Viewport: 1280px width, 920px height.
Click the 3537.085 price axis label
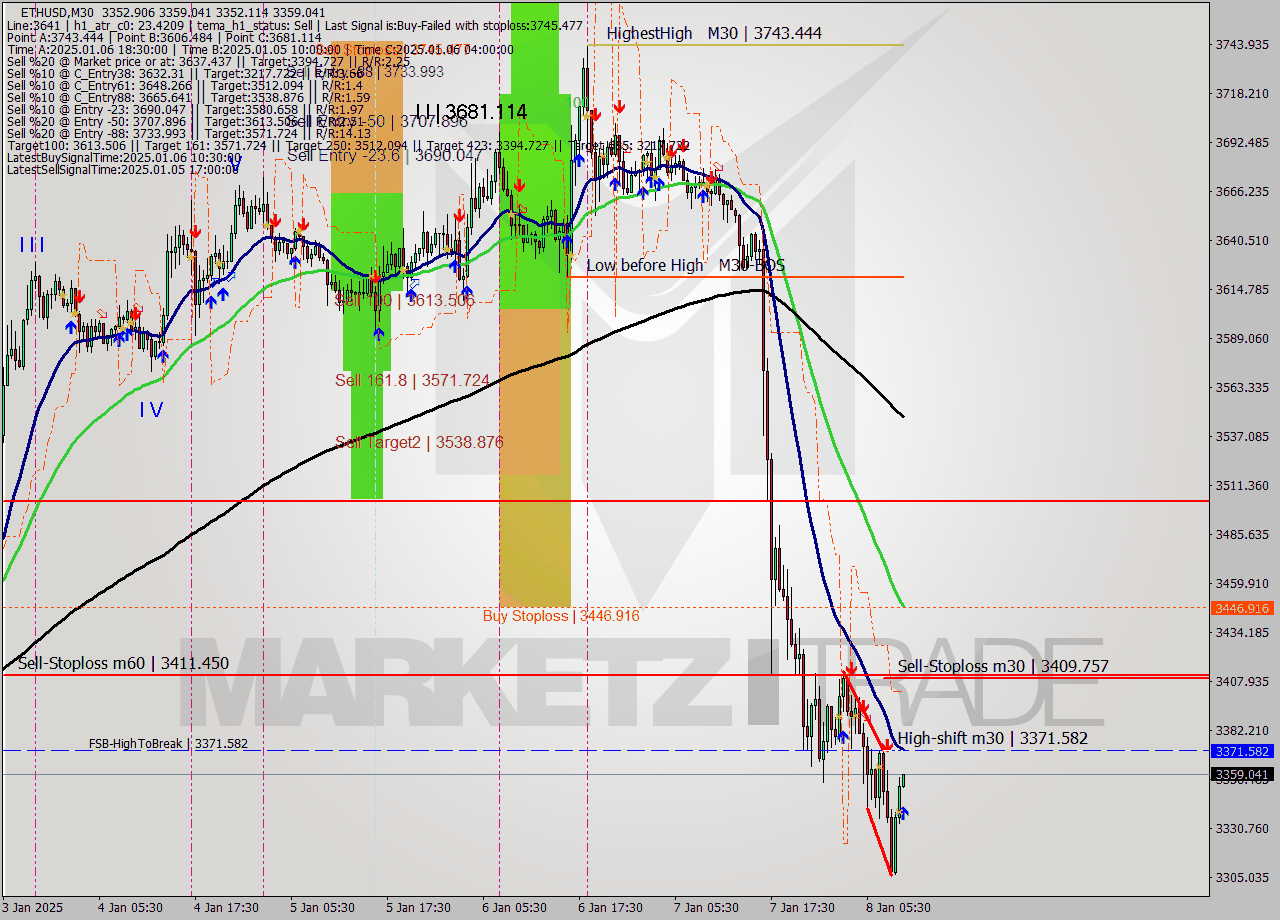click(1242, 436)
